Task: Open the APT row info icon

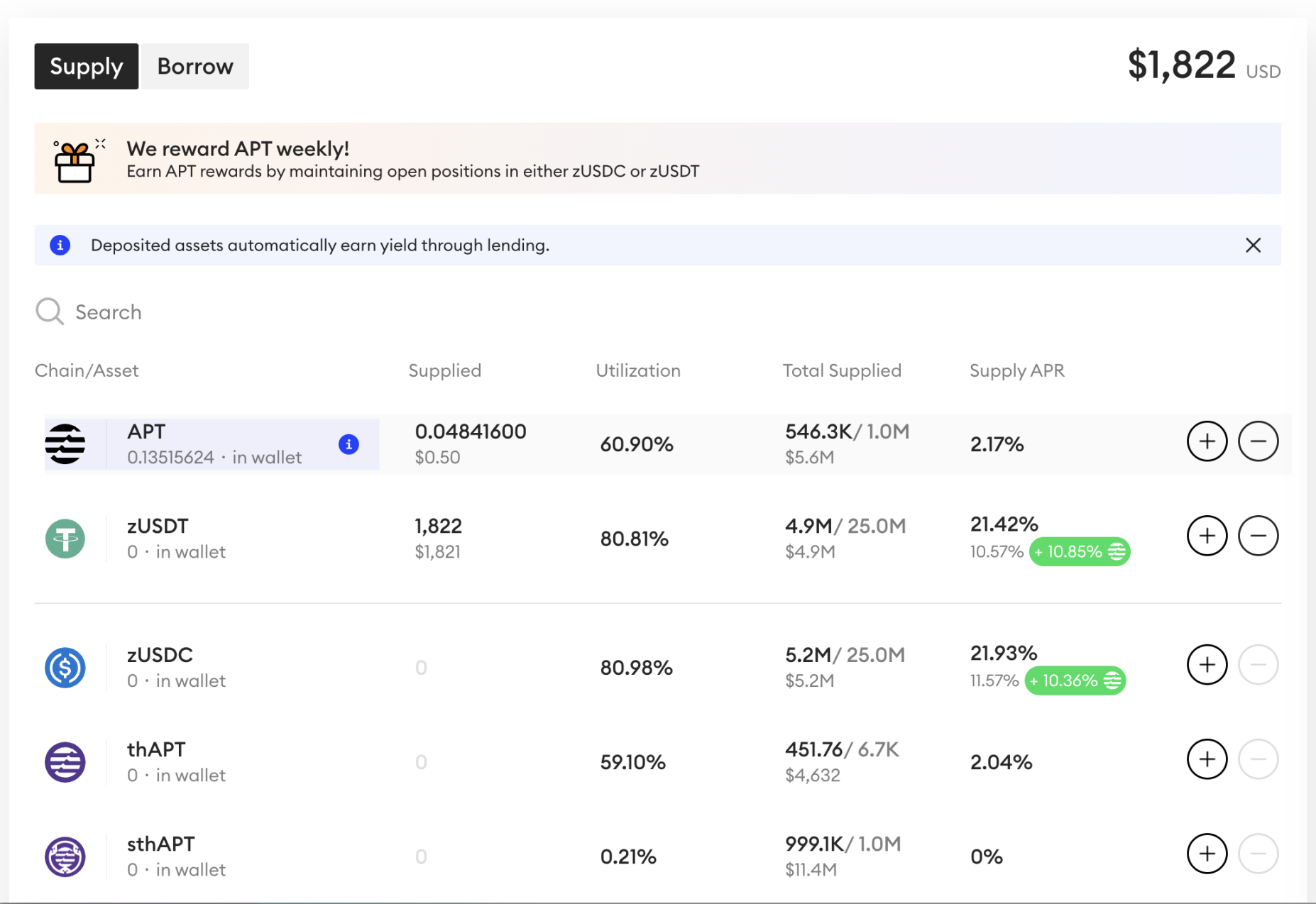Action: coord(349,444)
